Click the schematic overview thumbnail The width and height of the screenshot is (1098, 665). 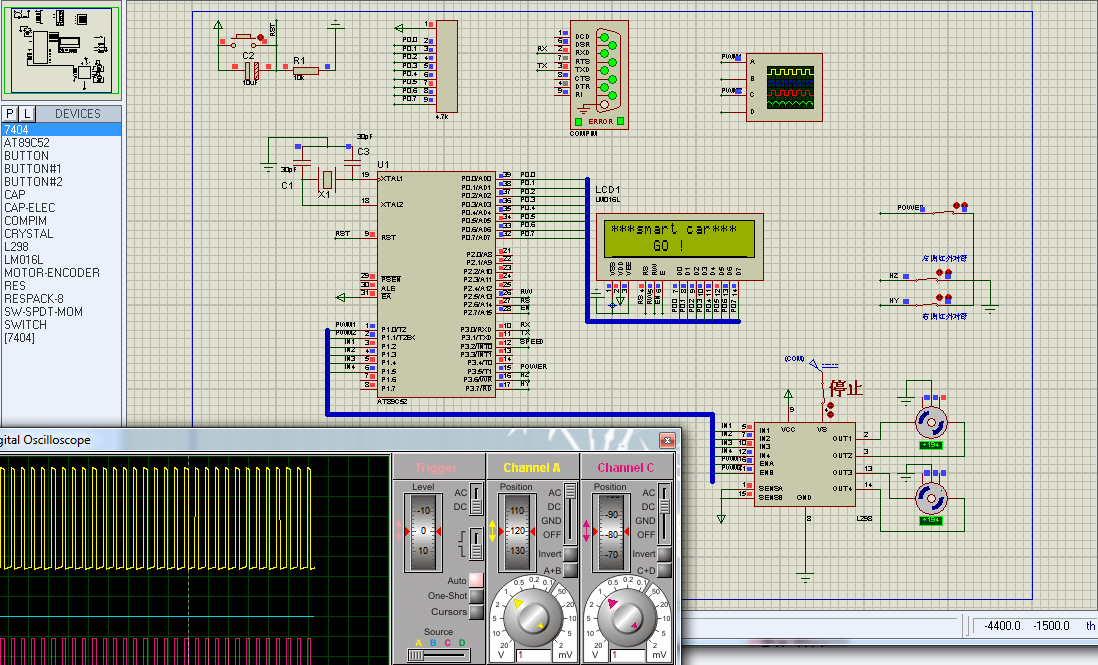pos(61,49)
